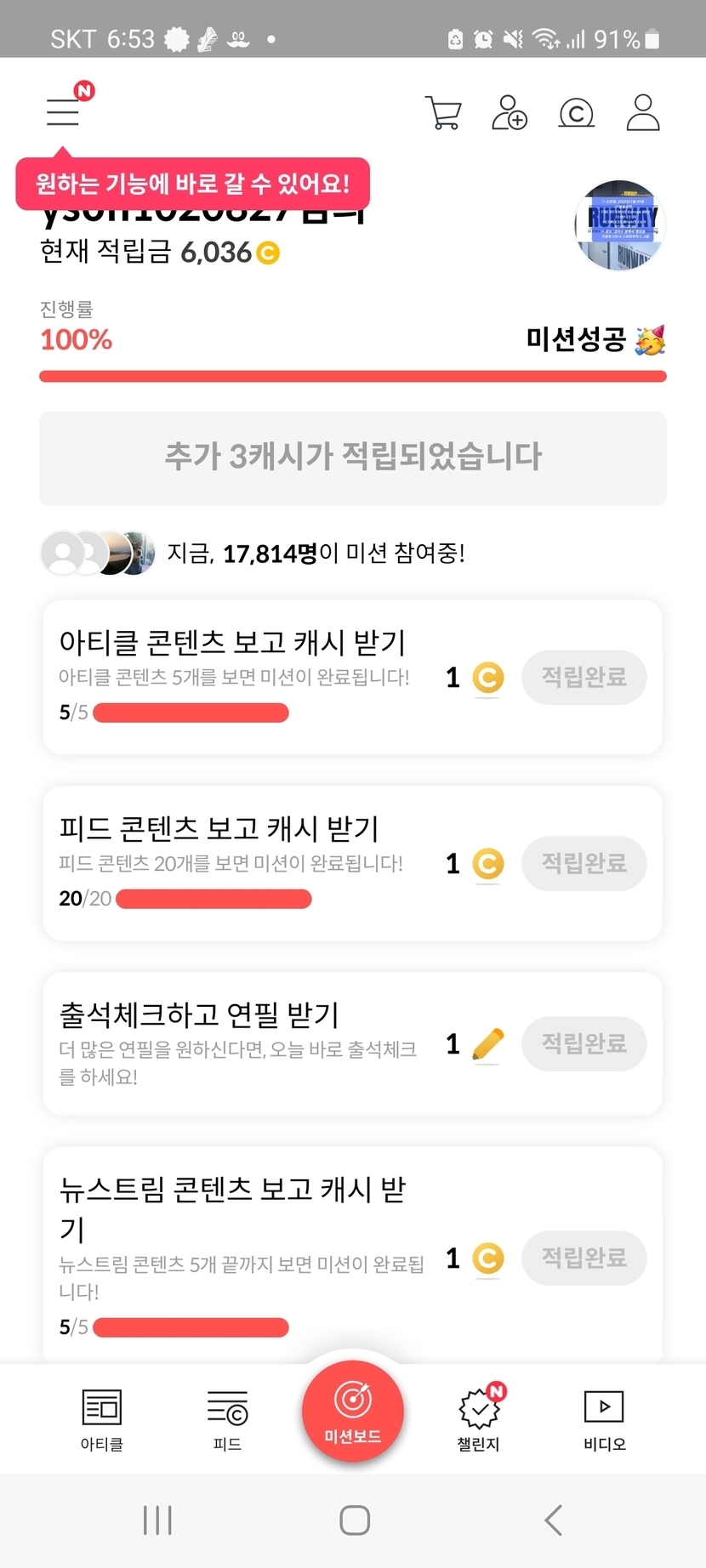Open the 미션보드 center tab
The image size is (706, 1568).
tap(353, 1412)
